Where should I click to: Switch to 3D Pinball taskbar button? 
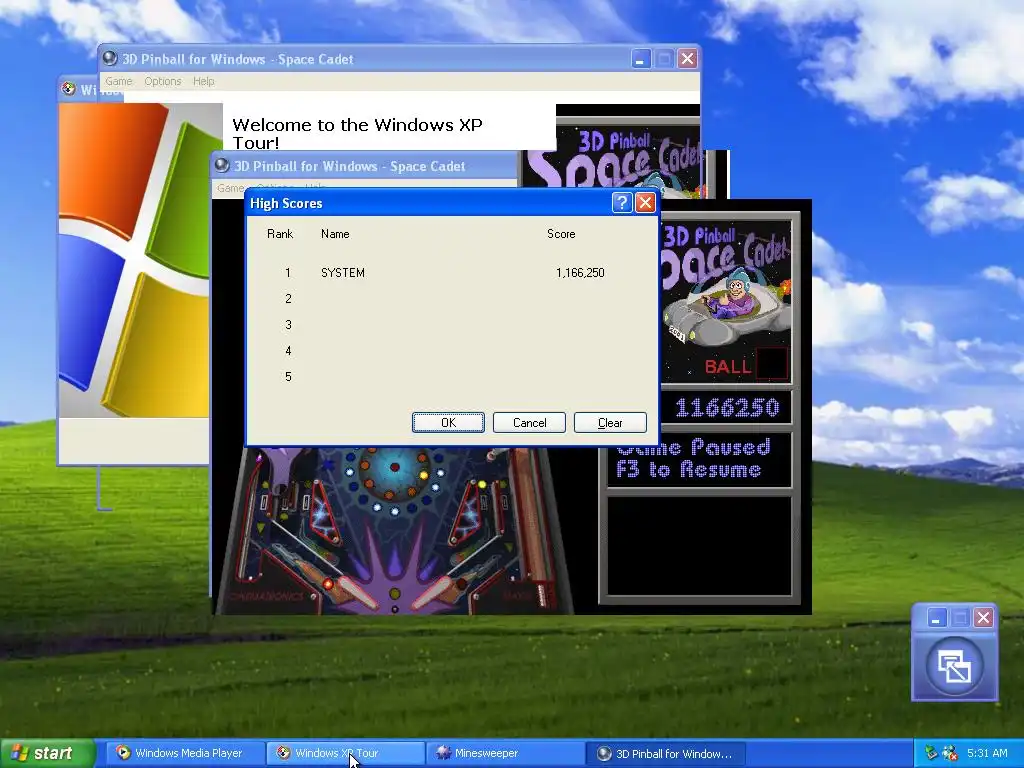pyautogui.click(x=666, y=753)
